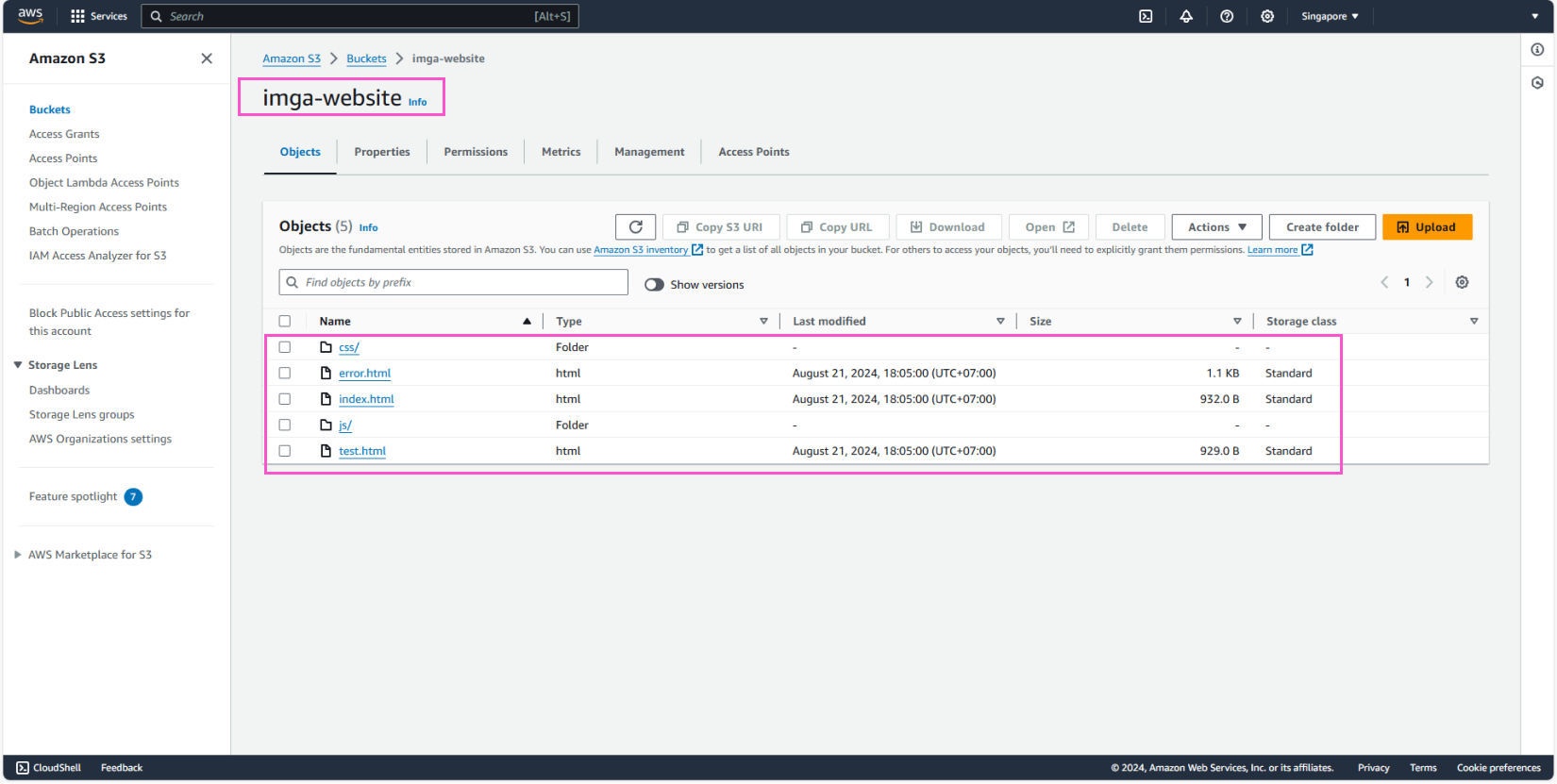Switch to the Management tab
This screenshot has width=1557, height=784.
click(649, 152)
